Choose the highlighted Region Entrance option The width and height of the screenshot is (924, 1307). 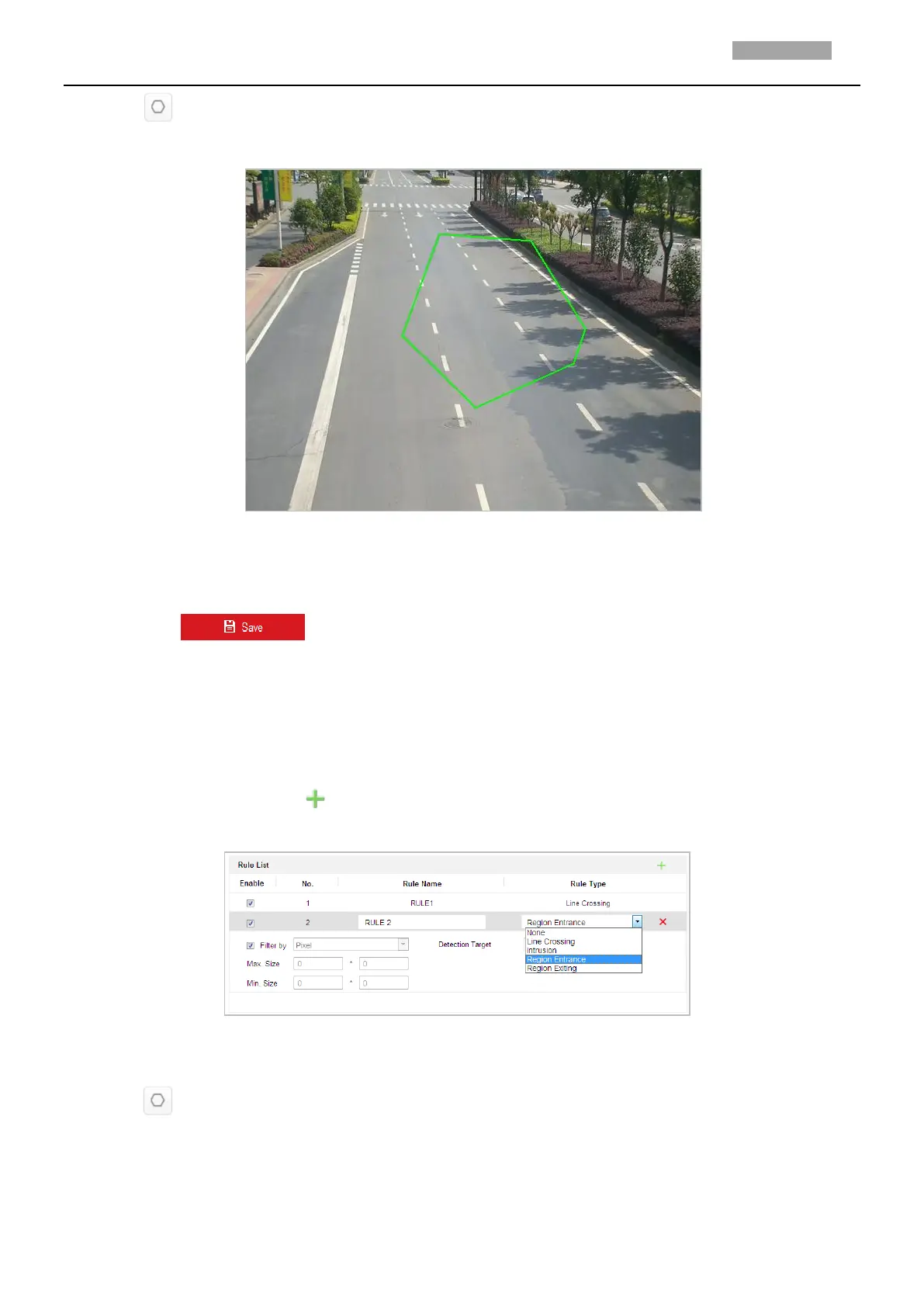(583, 959)
